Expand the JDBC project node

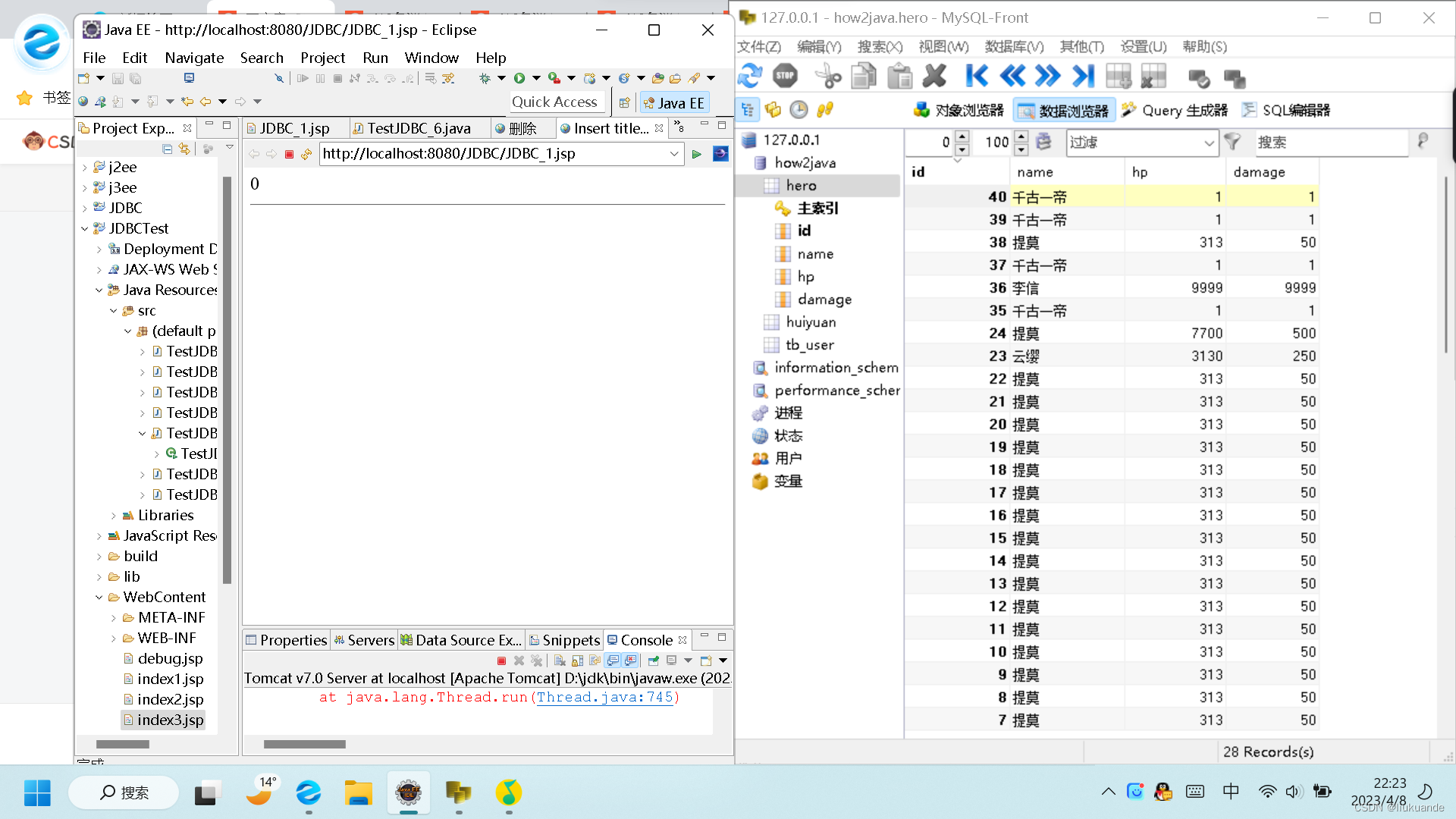point(85,208)
